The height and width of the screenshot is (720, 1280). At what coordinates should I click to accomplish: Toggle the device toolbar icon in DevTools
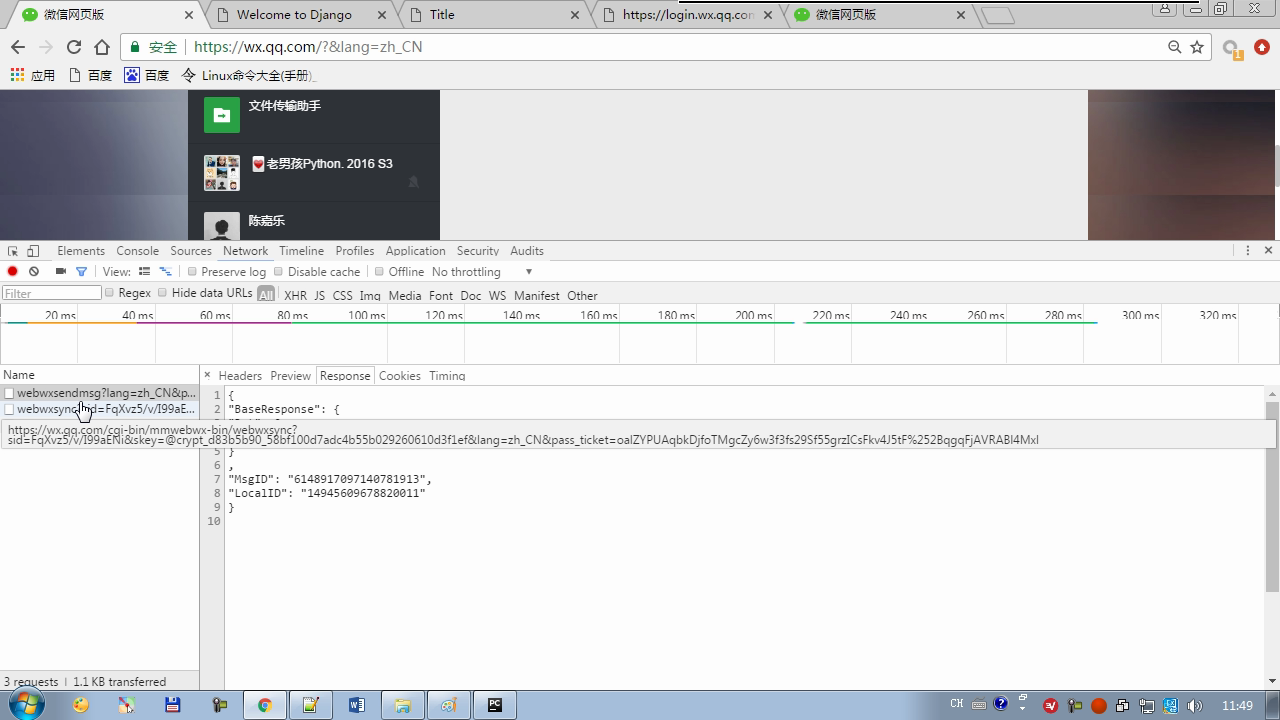pos(33,251)
